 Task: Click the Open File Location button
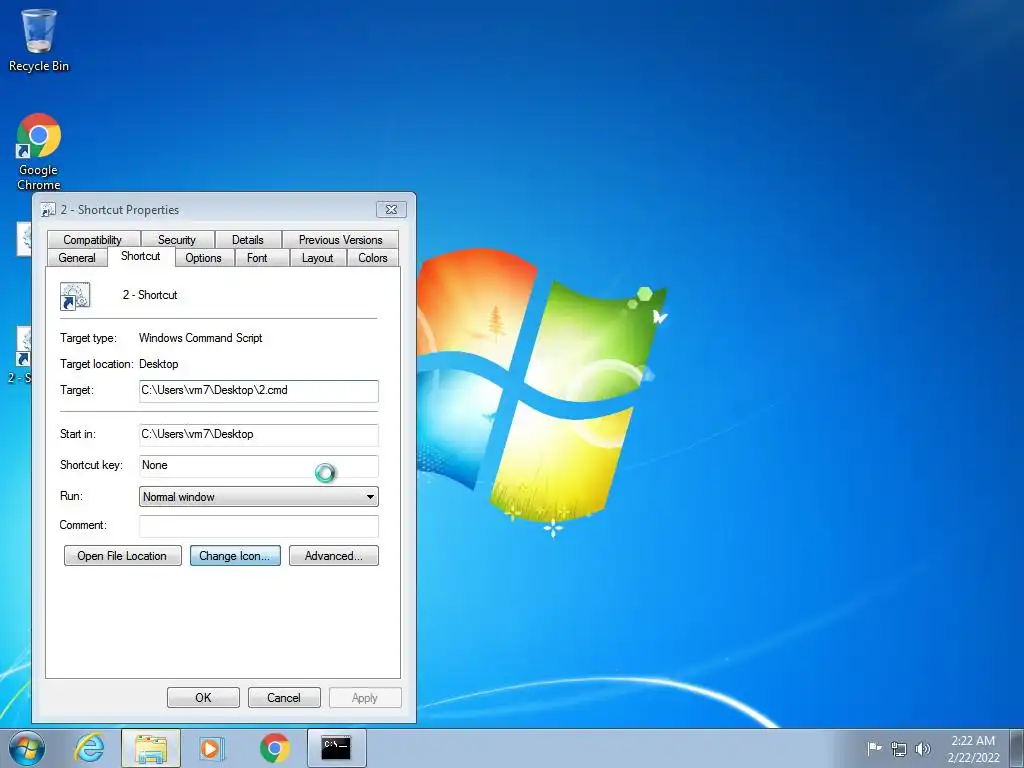(x=122, y=556)
